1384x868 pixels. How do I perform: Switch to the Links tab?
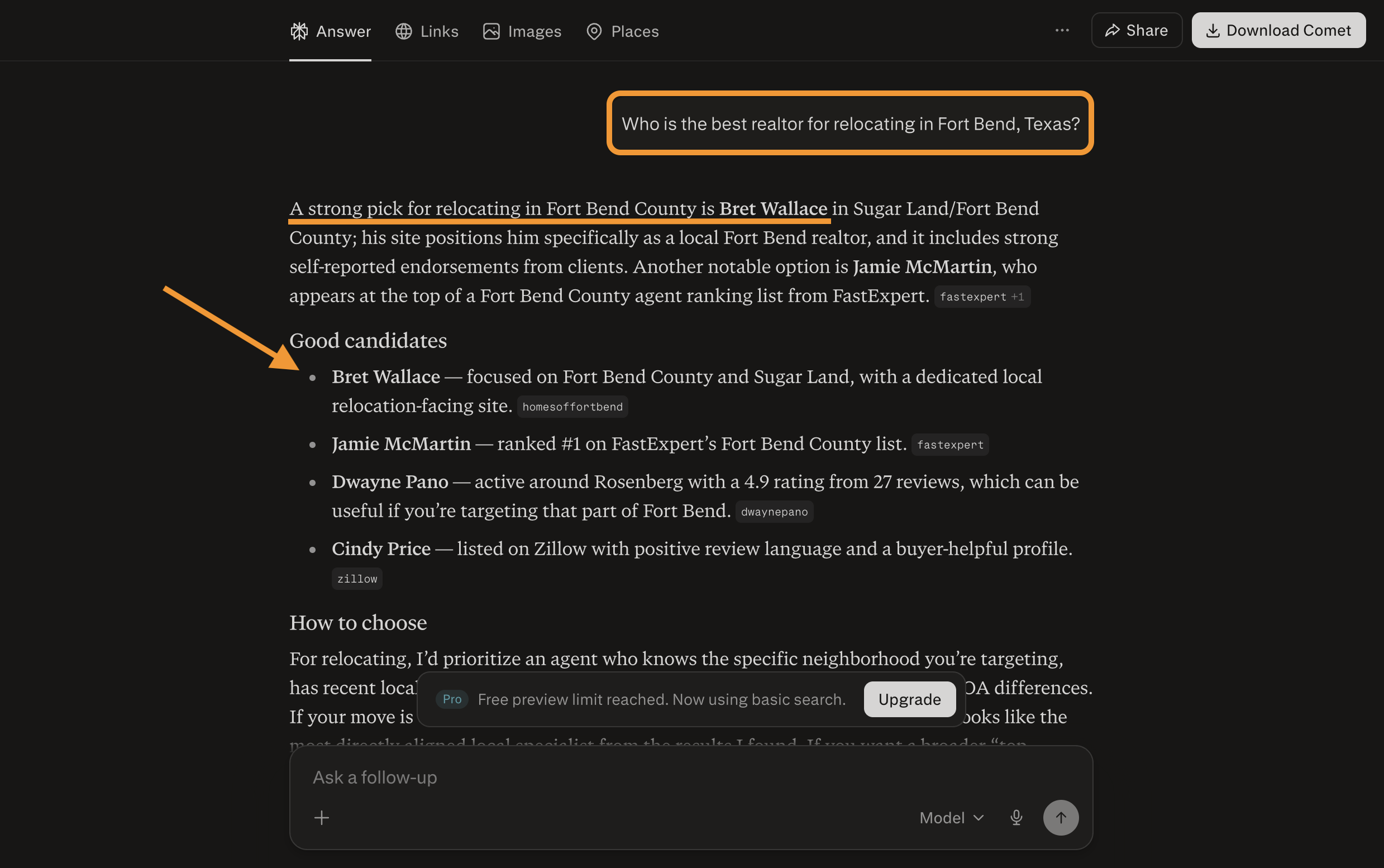click(427, 31)
